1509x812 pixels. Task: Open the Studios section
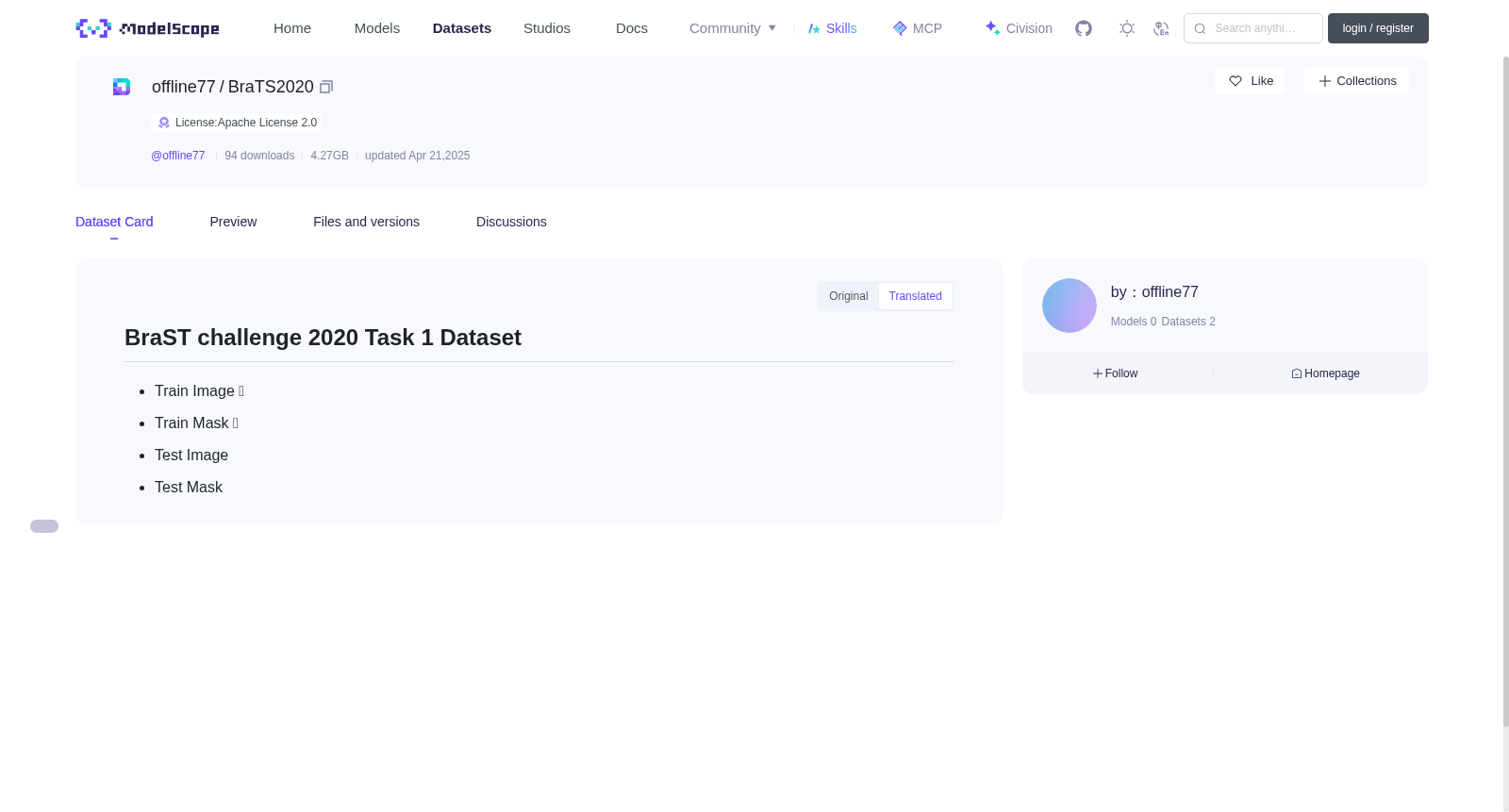point(547,28)
